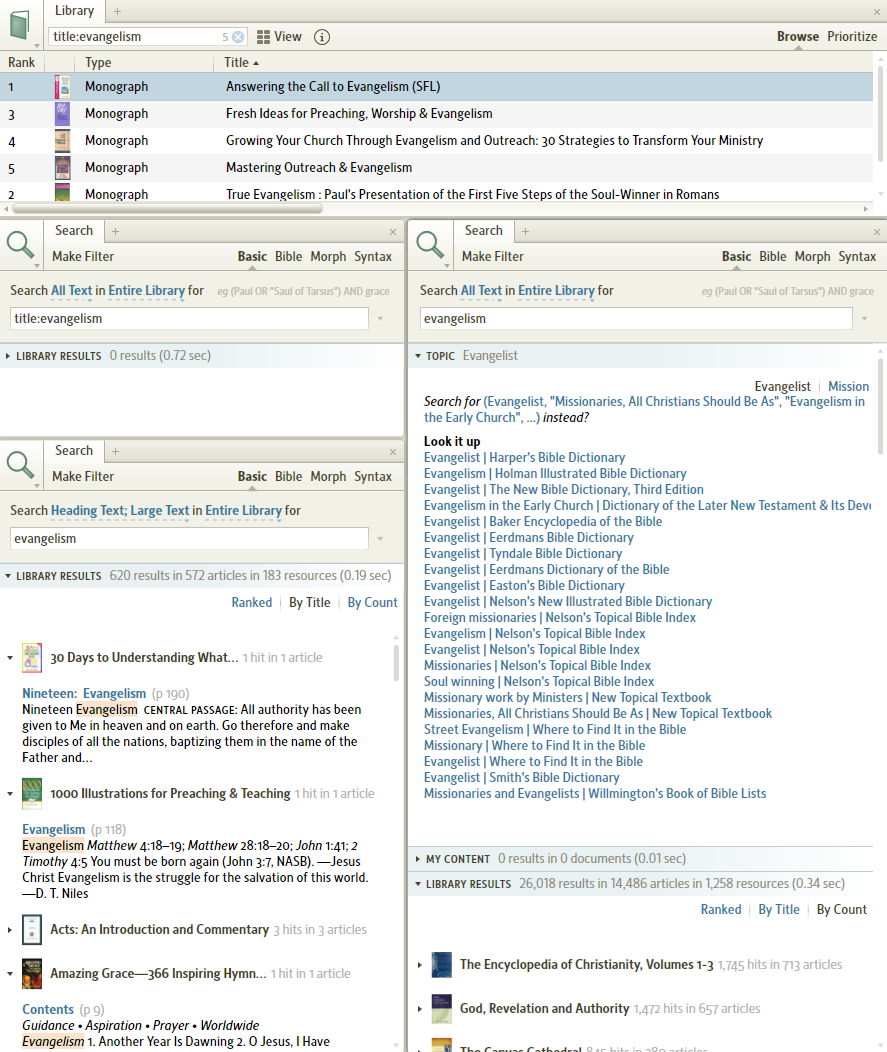The image size is (887, 1052).
Task: Show library information icon
Action: (322, 37)
